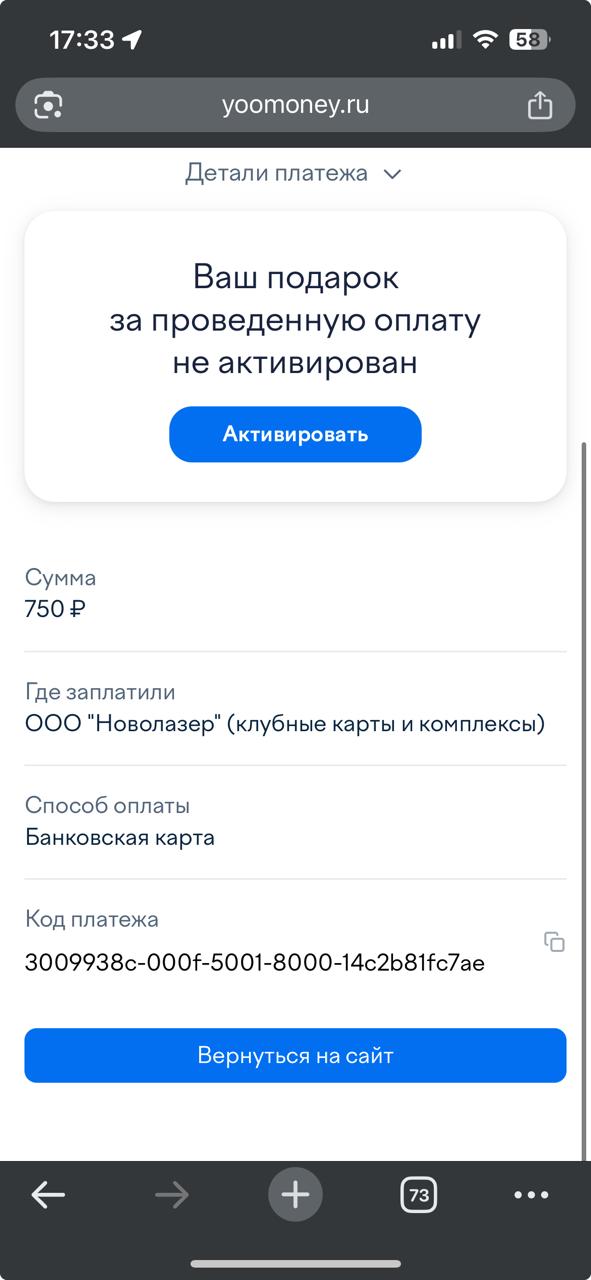Open a new tab with plus icon

[x=295, y=1194]
